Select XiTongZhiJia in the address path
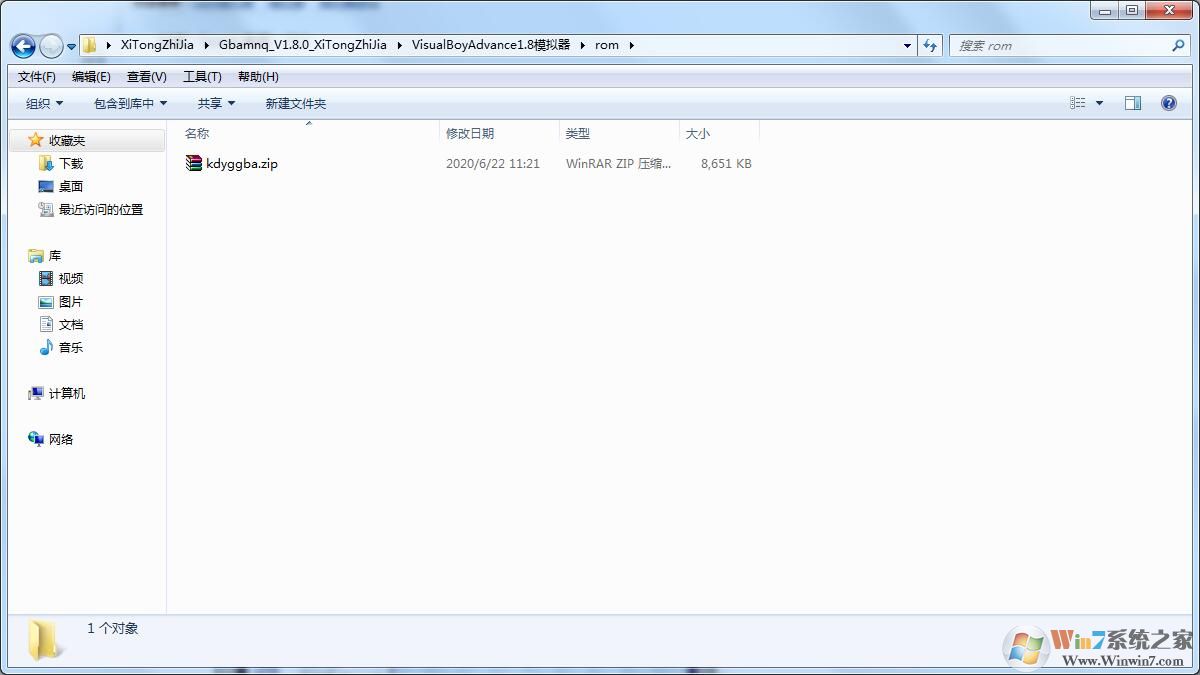The width and height of the screenshot is (1200, 675). point(157,45)
